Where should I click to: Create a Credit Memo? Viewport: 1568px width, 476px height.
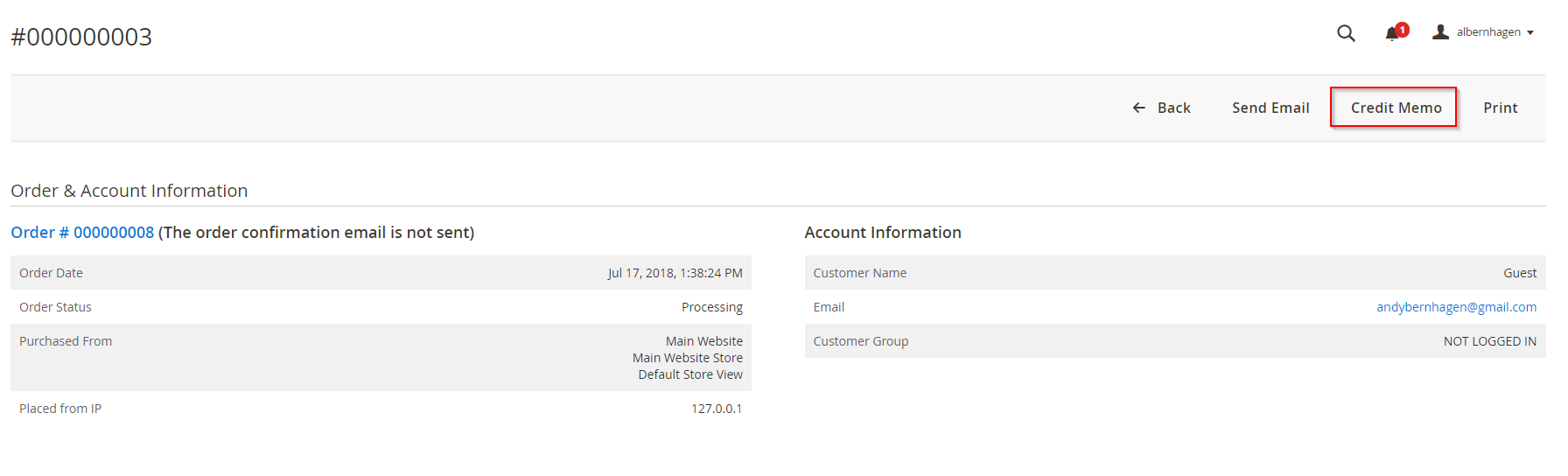[x=1396, y=108]
